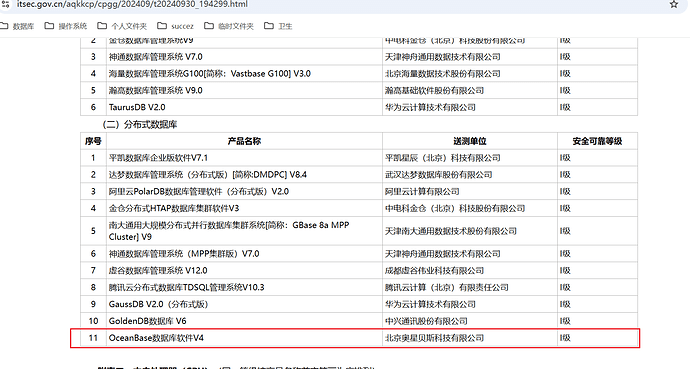Click 成都虚谷伟业科技有限公司 cell
Image resolution: width=690 pixels, height=369 pixels.
click(470, 270)
